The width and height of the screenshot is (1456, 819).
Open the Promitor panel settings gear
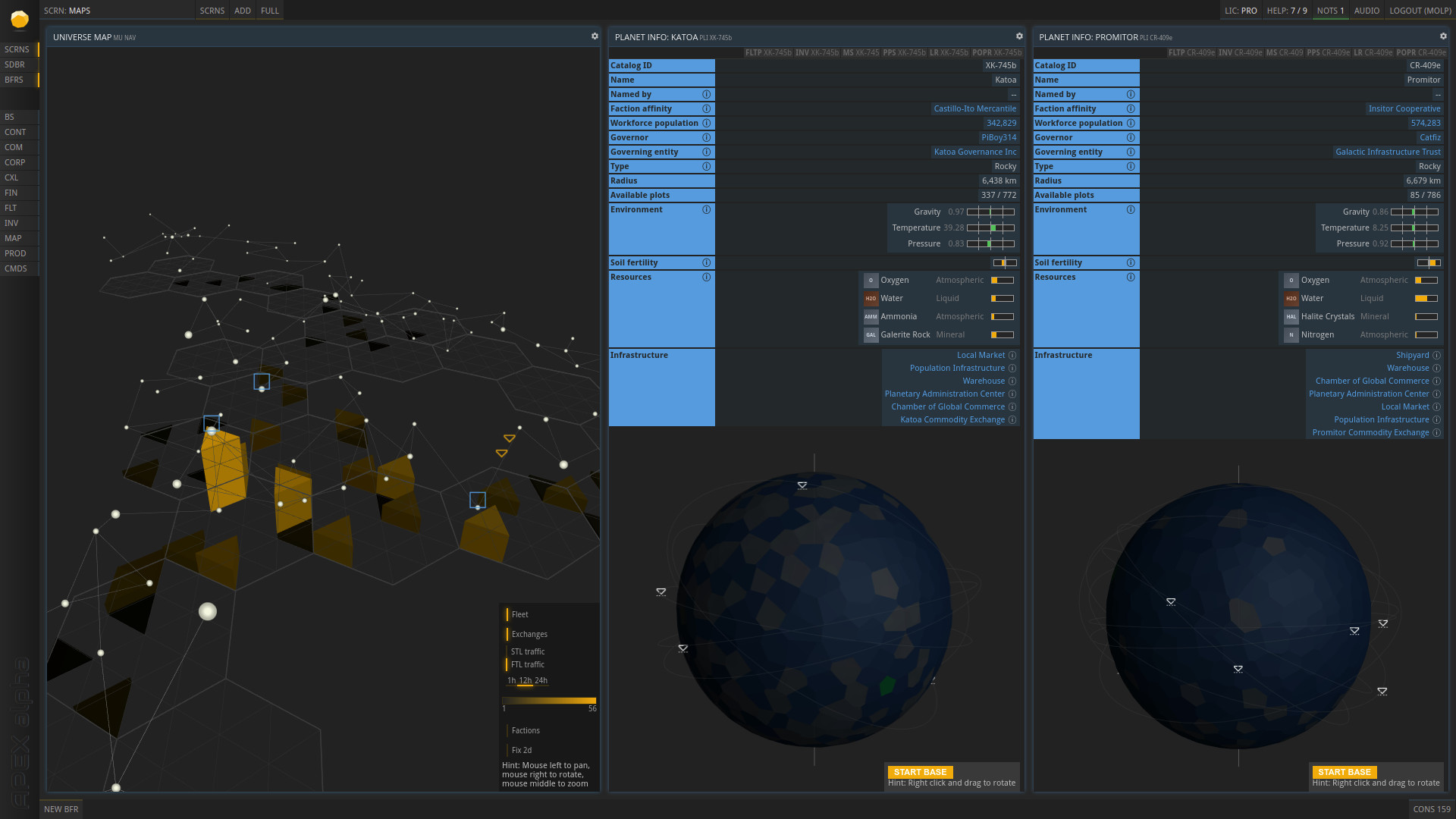1443,36
